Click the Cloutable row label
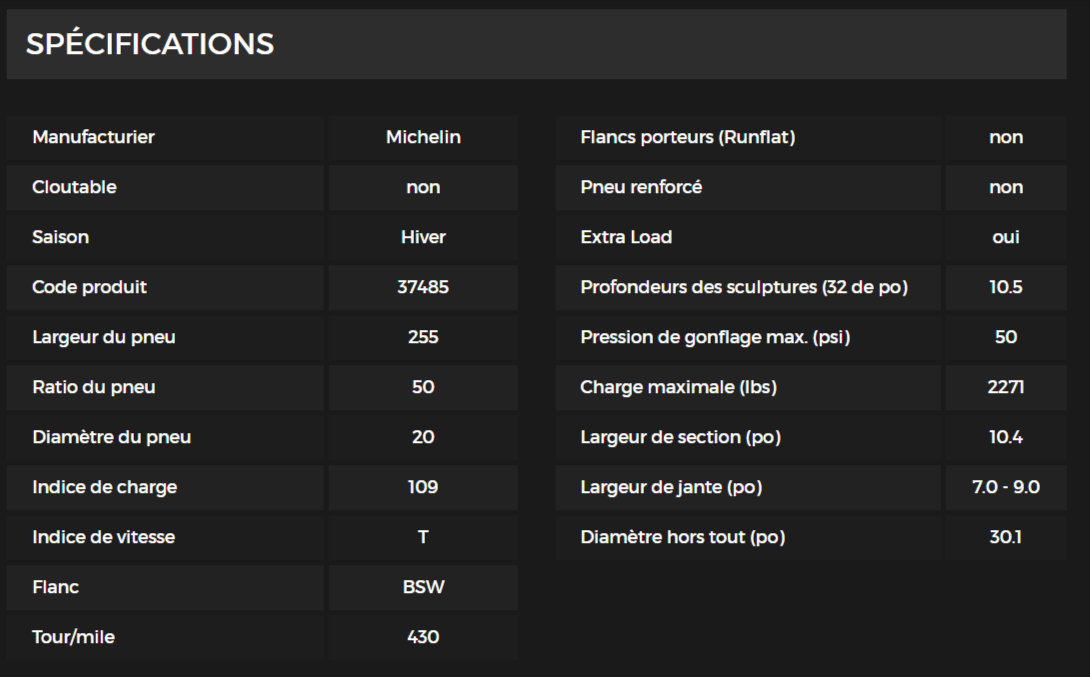 coord(74,187)
